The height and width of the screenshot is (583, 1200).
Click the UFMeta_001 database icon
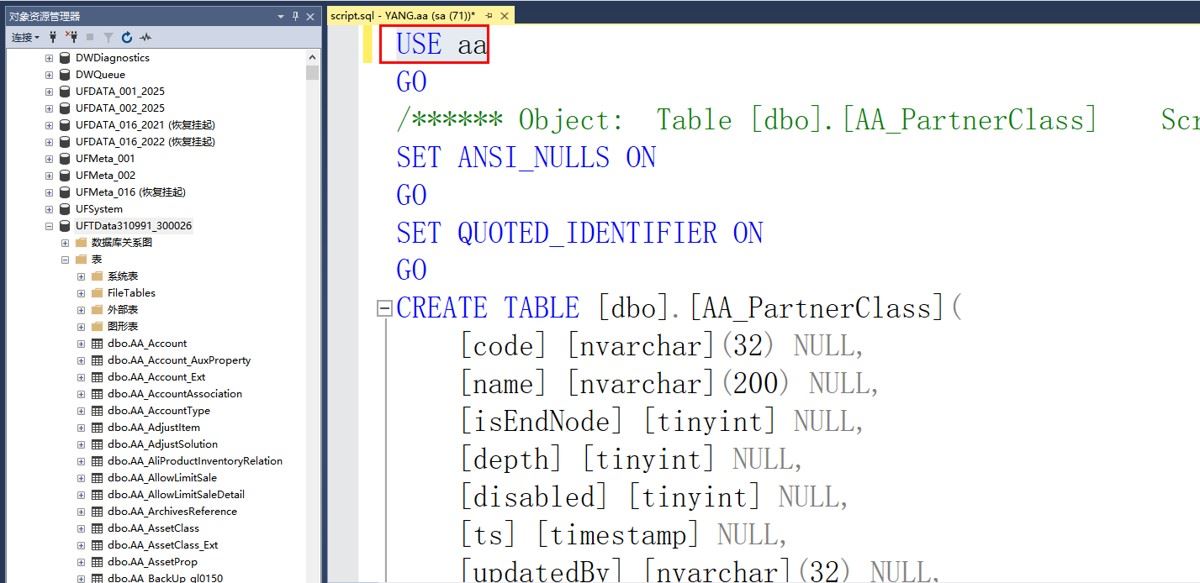(65, 158)
